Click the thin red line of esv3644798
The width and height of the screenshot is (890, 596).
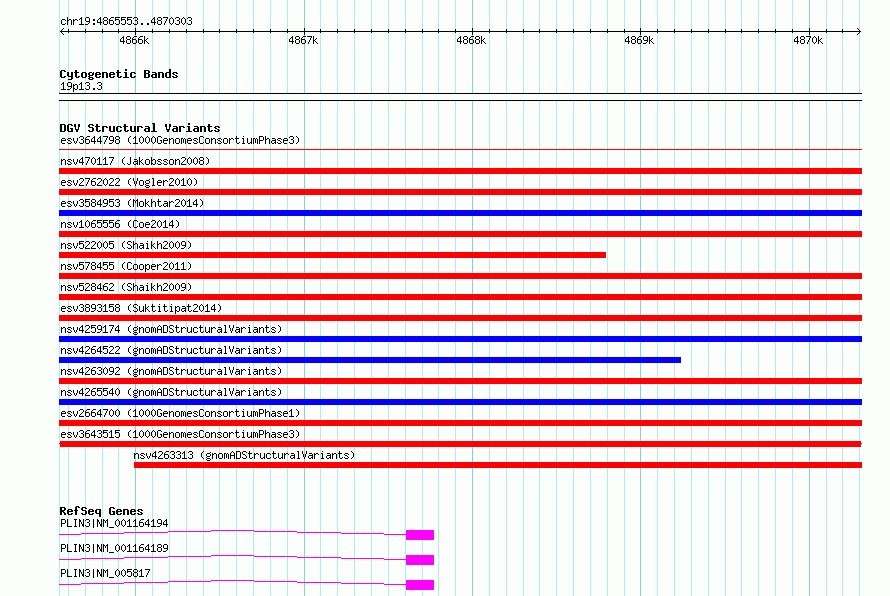[460, 150]
